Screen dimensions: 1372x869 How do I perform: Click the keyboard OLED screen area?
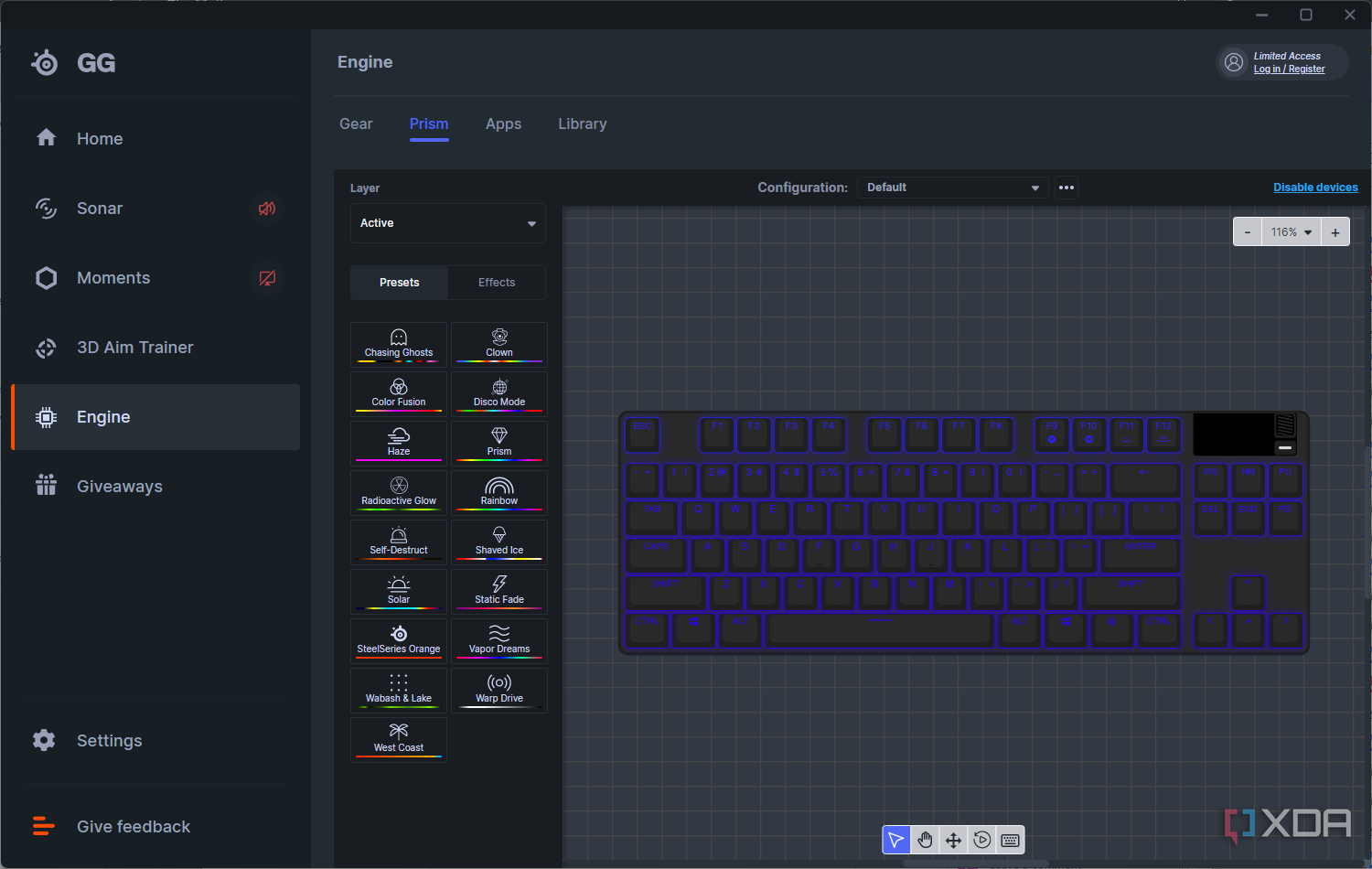[x=1233, y=434]
